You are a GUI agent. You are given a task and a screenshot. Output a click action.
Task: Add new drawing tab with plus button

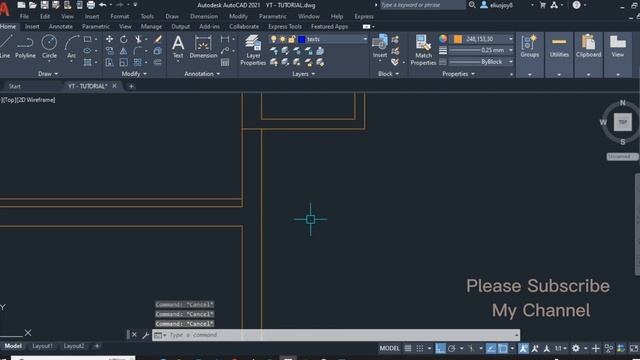coord(131,86)
